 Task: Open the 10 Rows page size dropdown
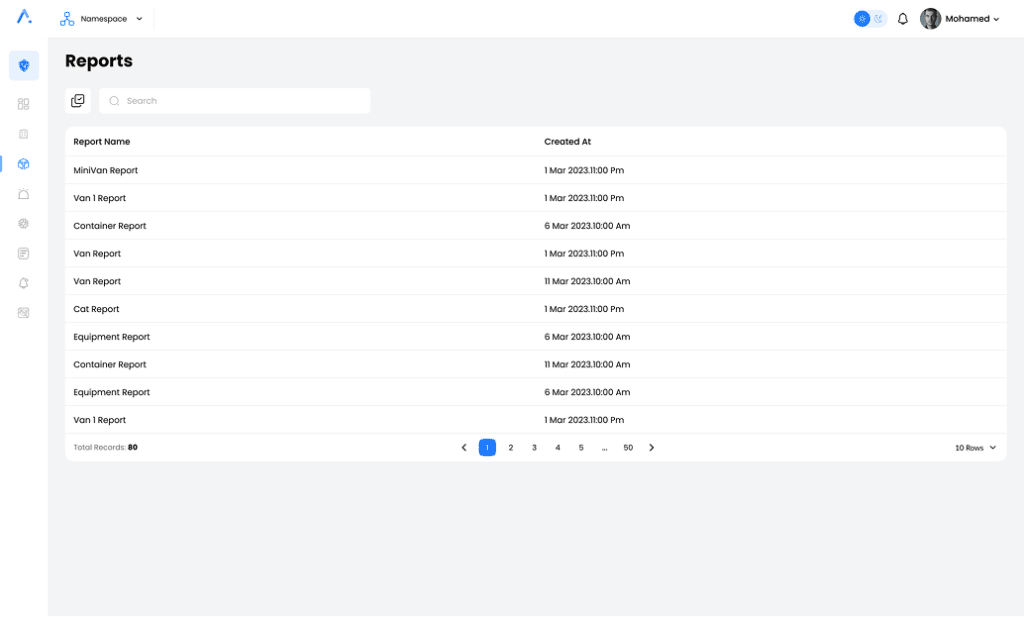[976, 448]
